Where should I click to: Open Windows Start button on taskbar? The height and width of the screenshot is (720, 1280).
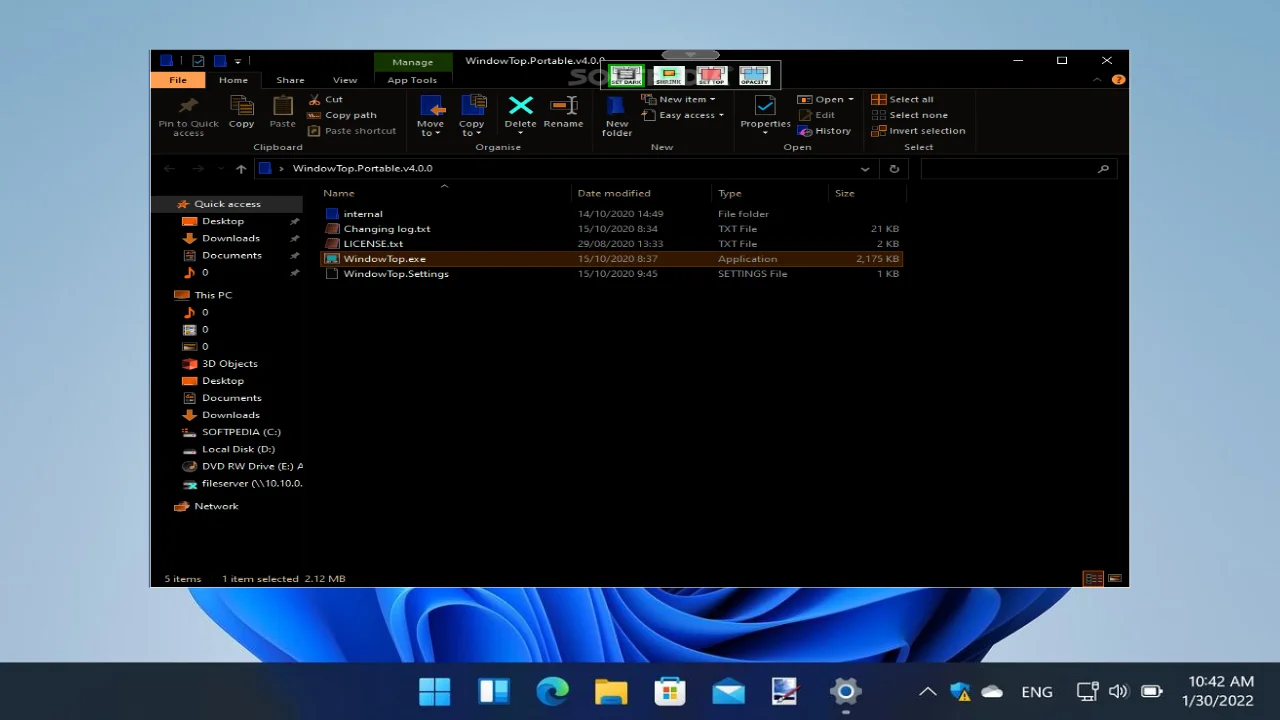pyautogui.click(x=435, y=691)
